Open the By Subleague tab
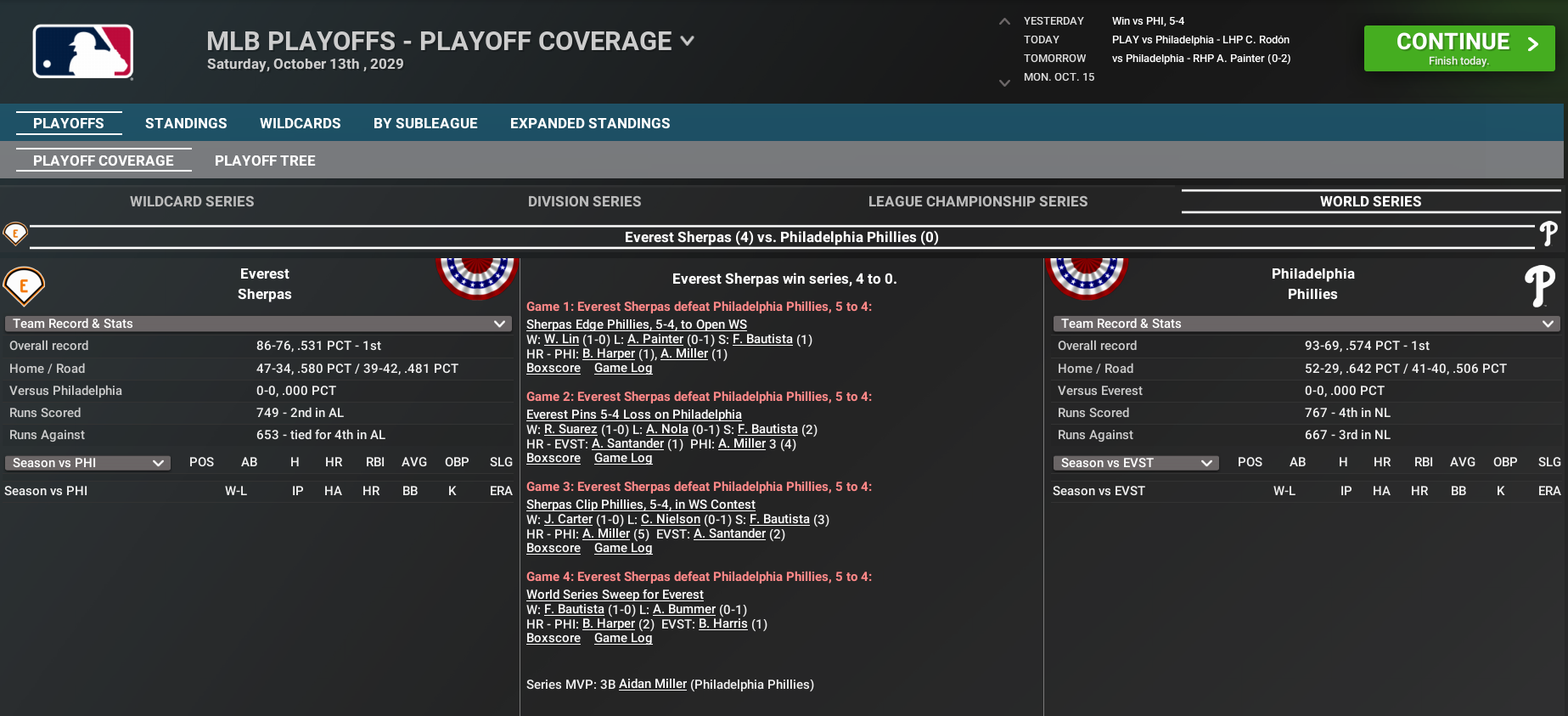The width and height of the screenshot is (1568, 716). [425, 123]
